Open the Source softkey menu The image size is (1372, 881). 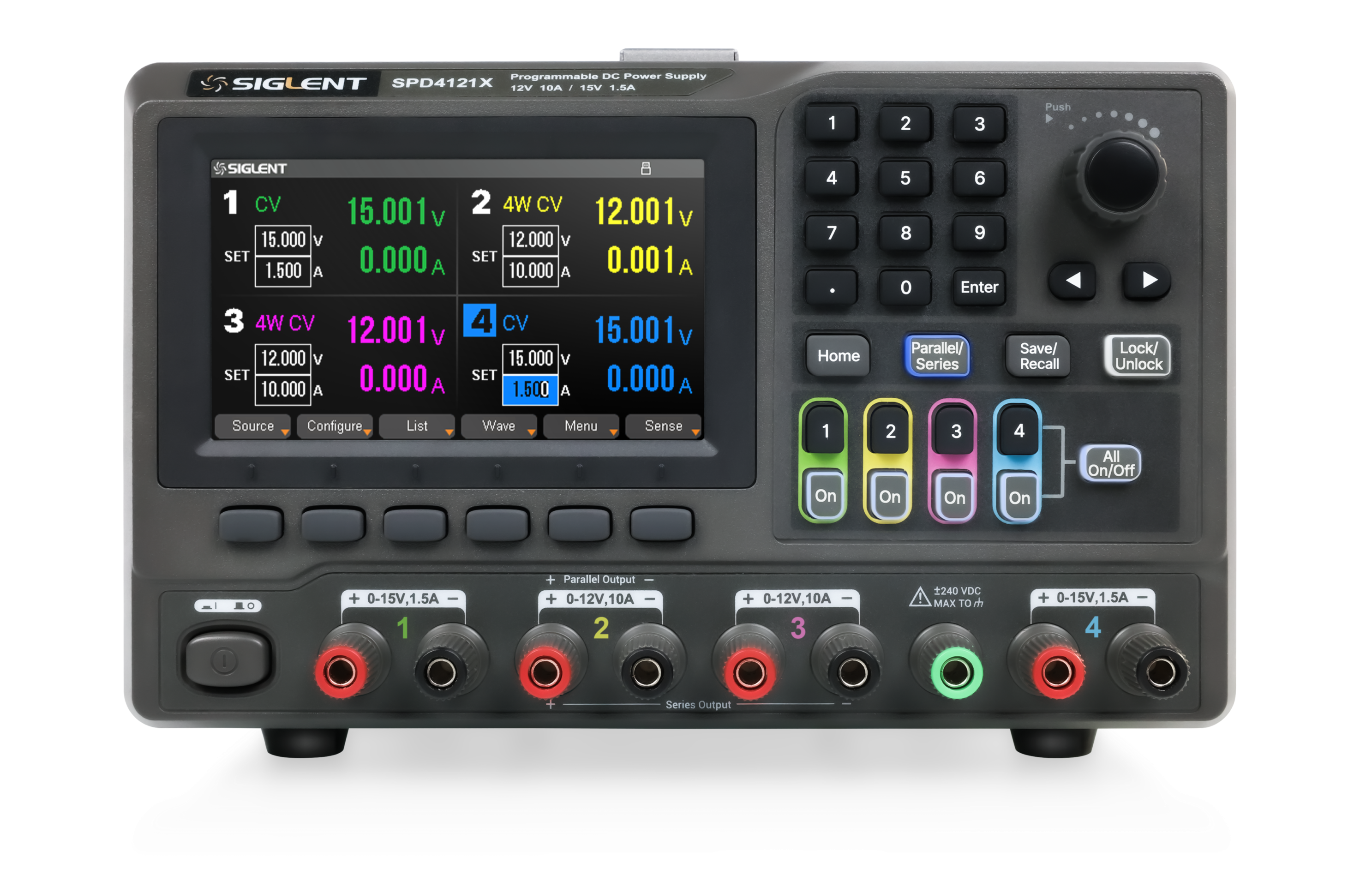click(253, 426)
